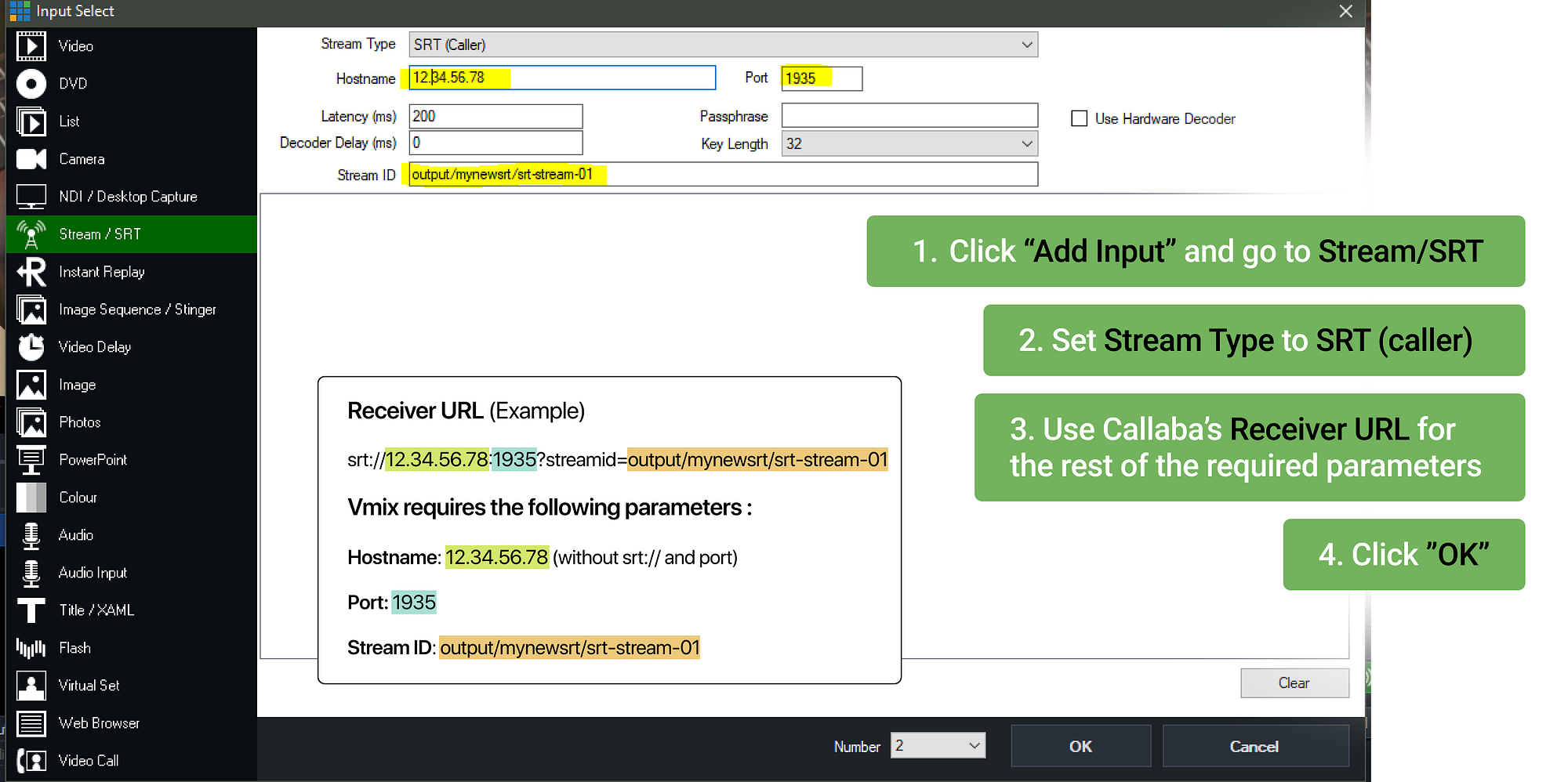1568x782 pixels.
Task: Open the Video Delay category
Action: 132,346
